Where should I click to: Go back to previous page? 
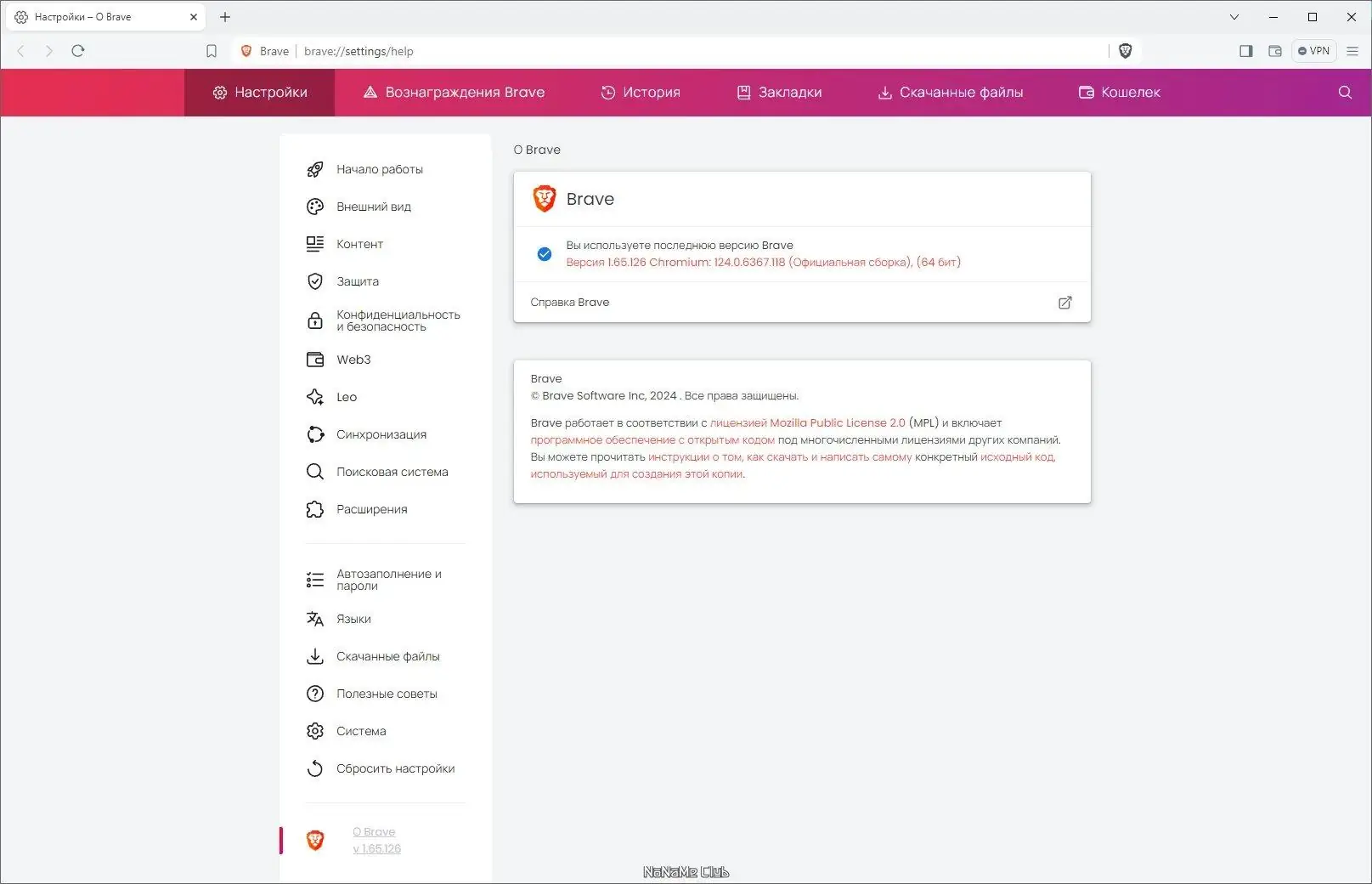pos(21,51)
